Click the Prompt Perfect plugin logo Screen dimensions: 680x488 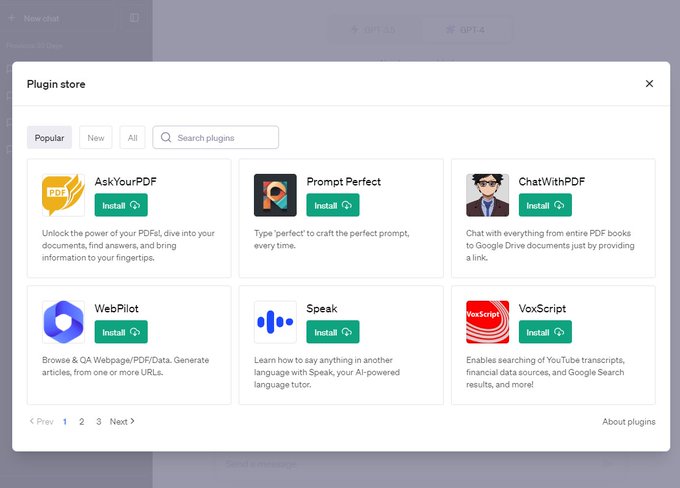coord(275,195)
